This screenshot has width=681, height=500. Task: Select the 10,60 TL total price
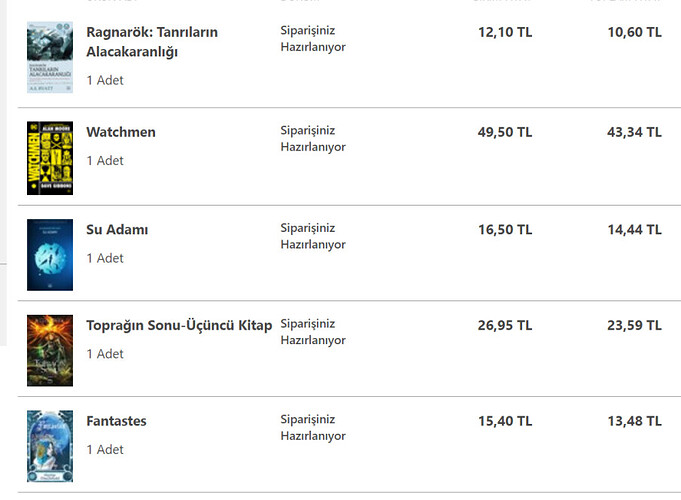point(634,32)
